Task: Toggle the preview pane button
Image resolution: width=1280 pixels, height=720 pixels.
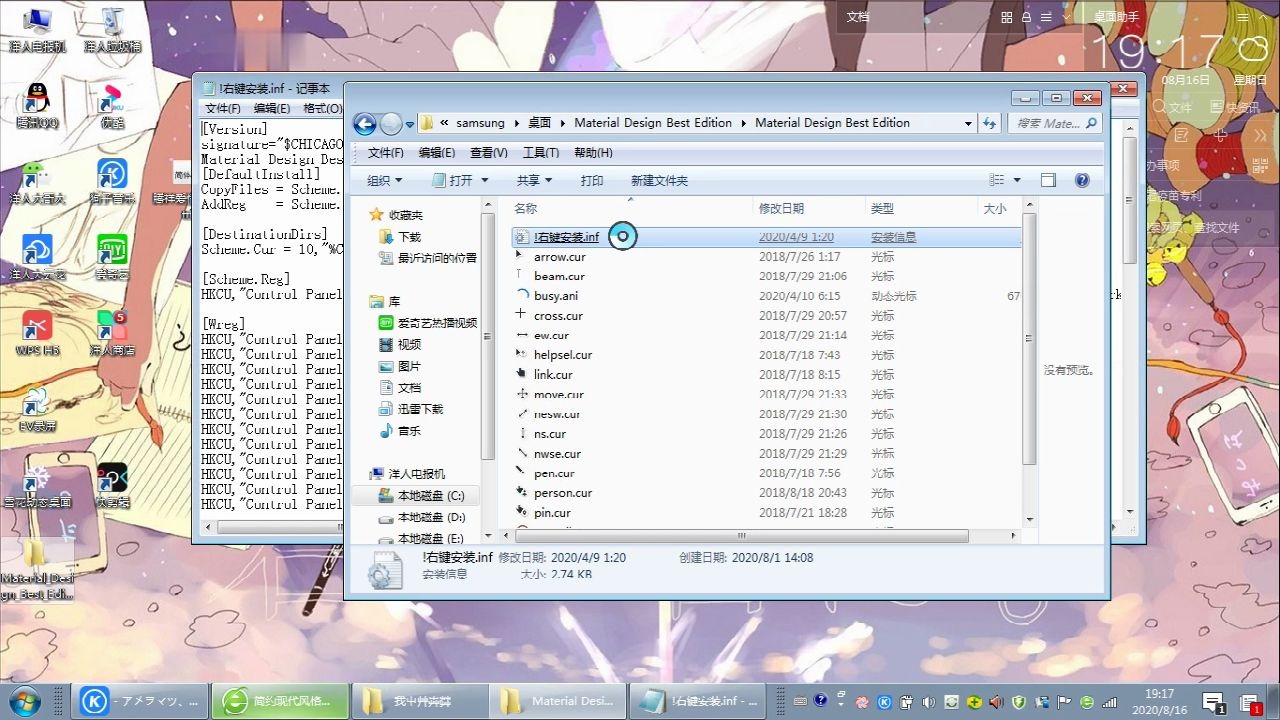Action: click(x=1048, y=180)
